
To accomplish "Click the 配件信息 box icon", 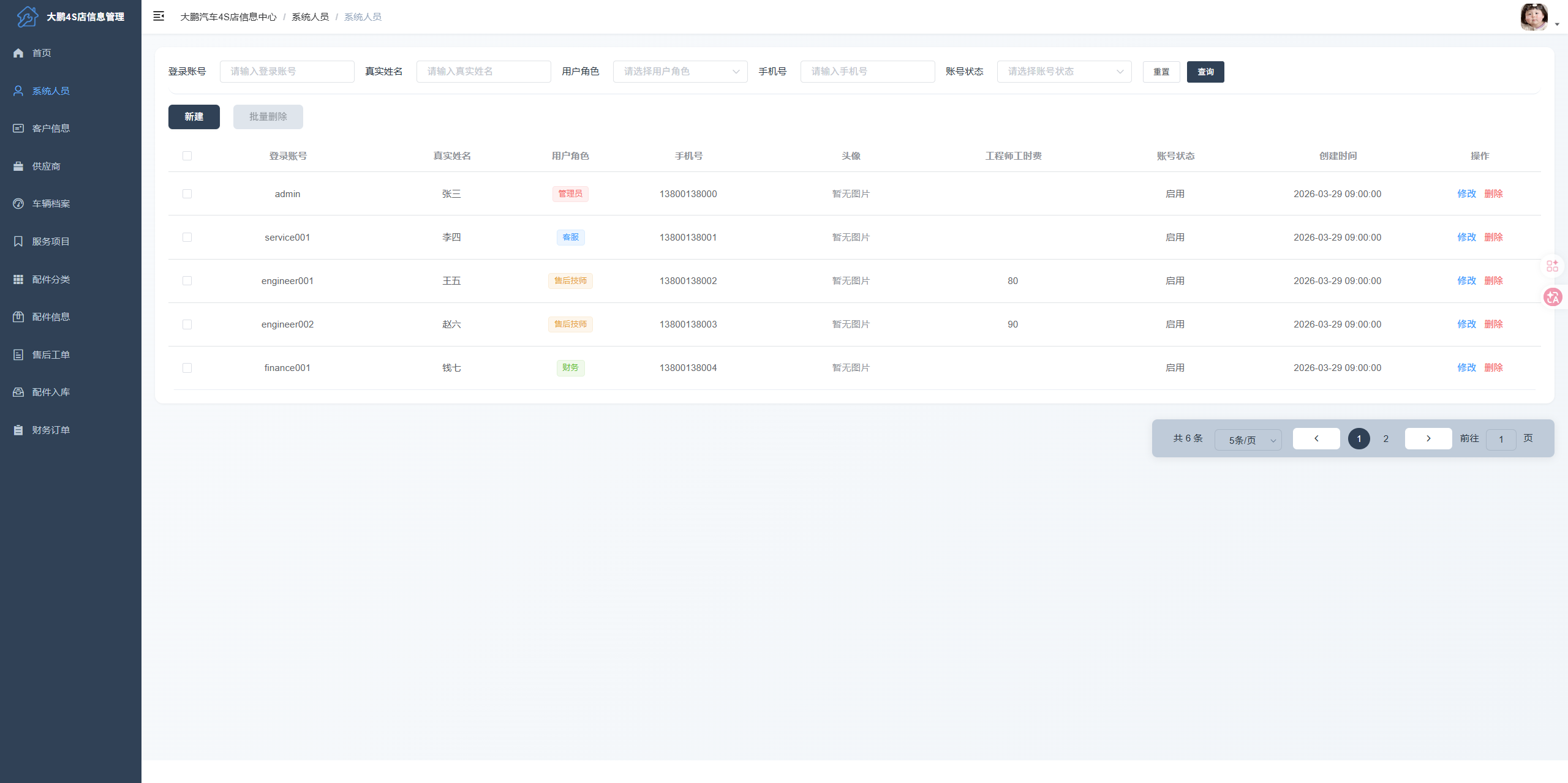I will [x=18, y=317].
